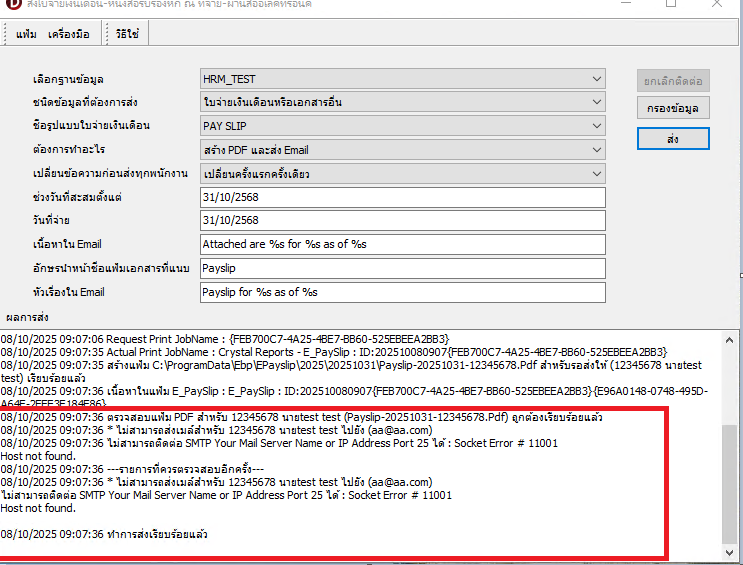743x565 pixels.
Task: Click the Payslip file name prefix field
Action: 402,269
